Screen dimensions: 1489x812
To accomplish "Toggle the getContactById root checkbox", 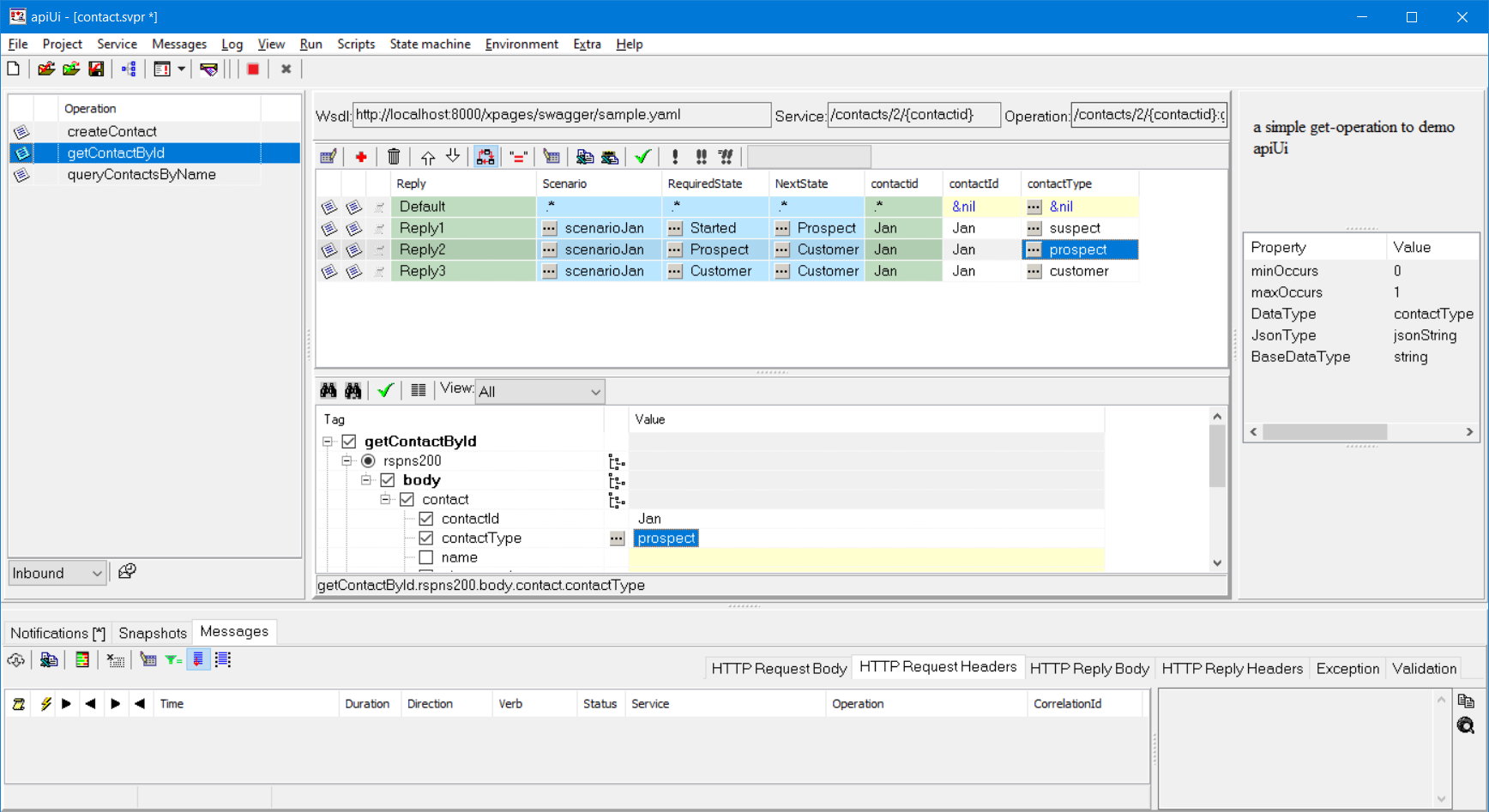I will pyautogui.click(x=349, y=442).
